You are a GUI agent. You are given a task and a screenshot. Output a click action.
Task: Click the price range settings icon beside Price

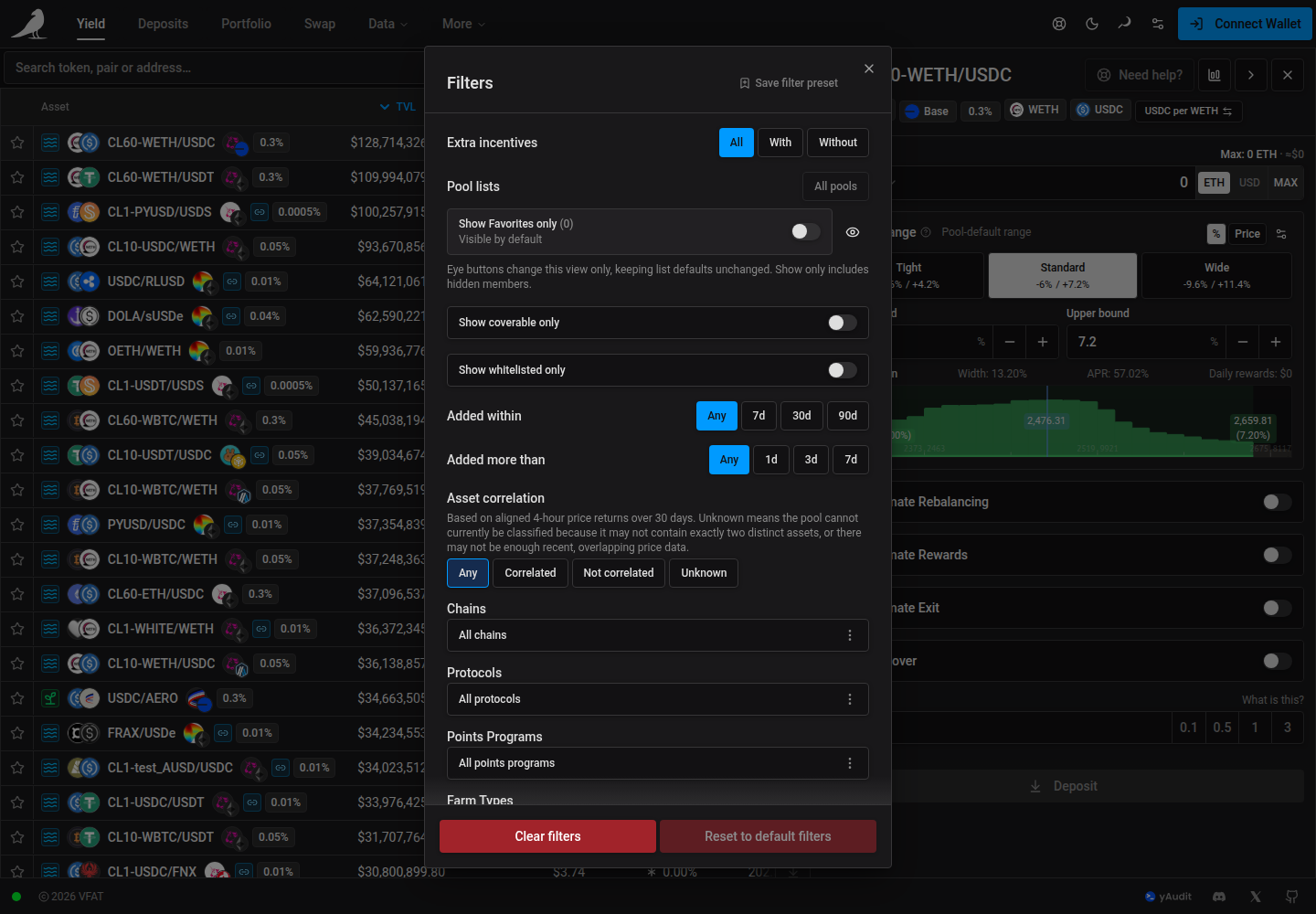tap(1281, 234)
